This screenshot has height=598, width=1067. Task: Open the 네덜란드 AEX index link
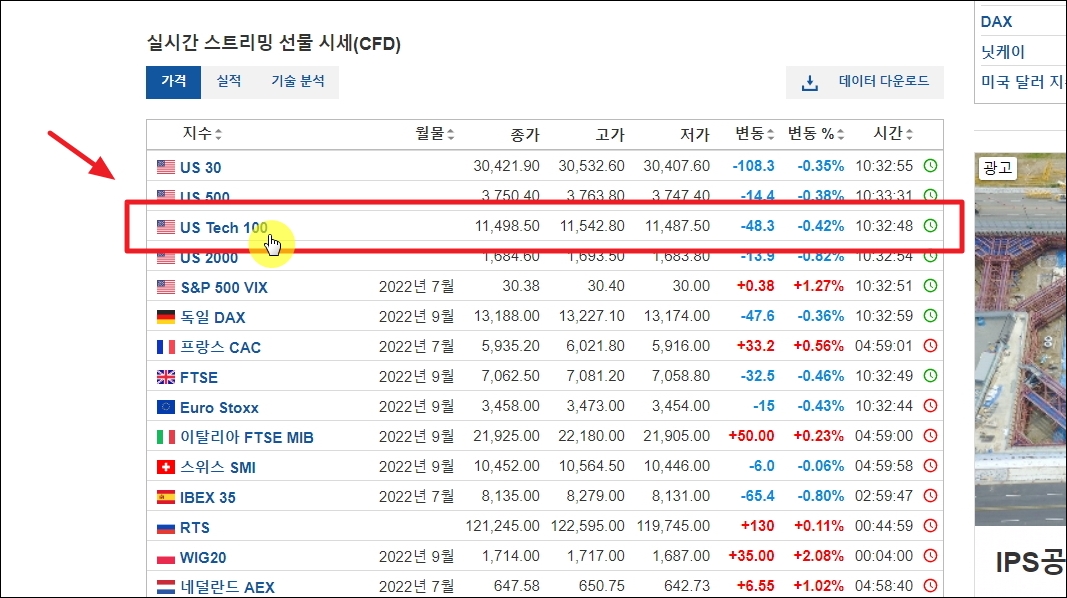(x=227, y=586)
